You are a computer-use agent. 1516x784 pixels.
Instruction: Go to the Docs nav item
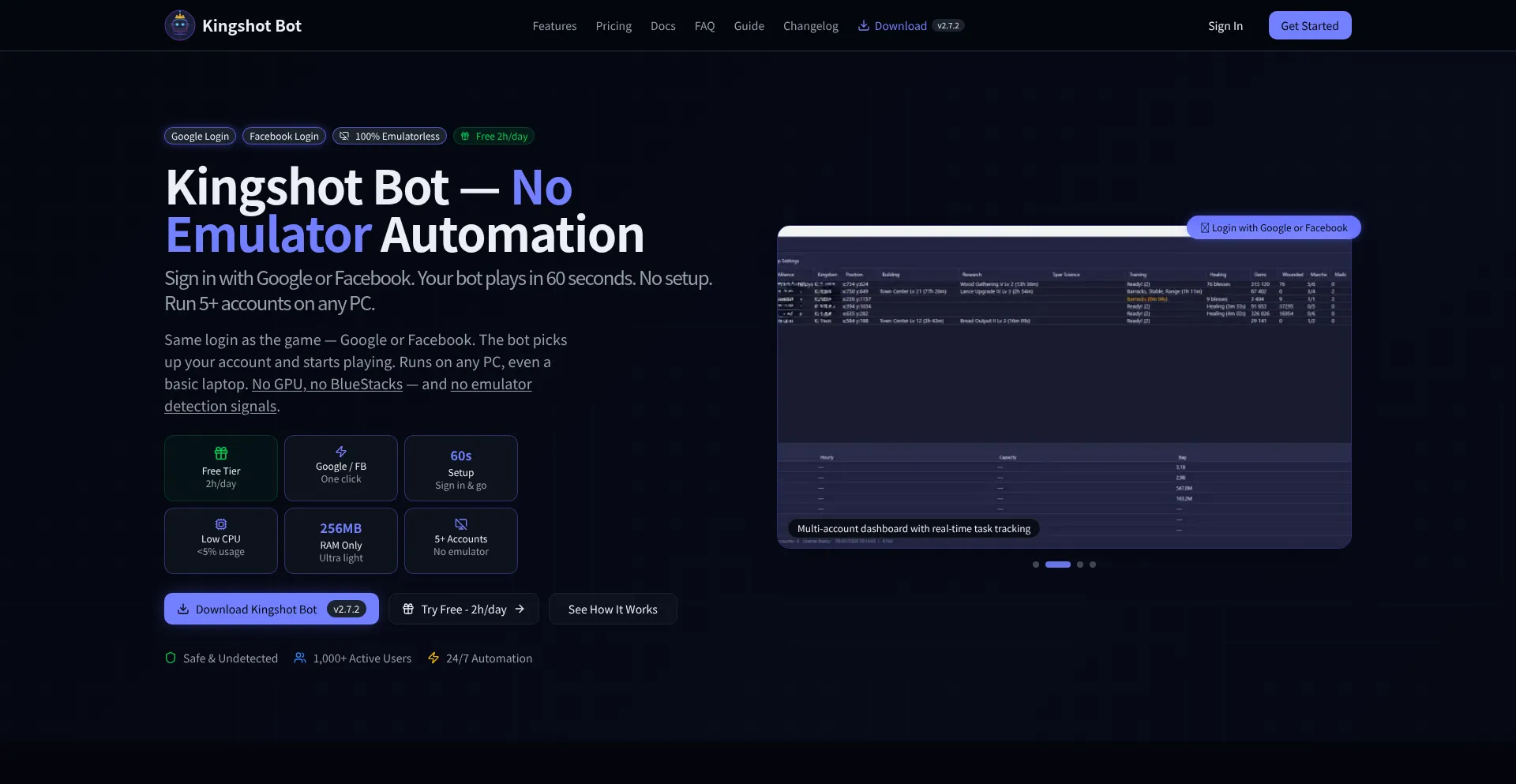click(663, 26)
